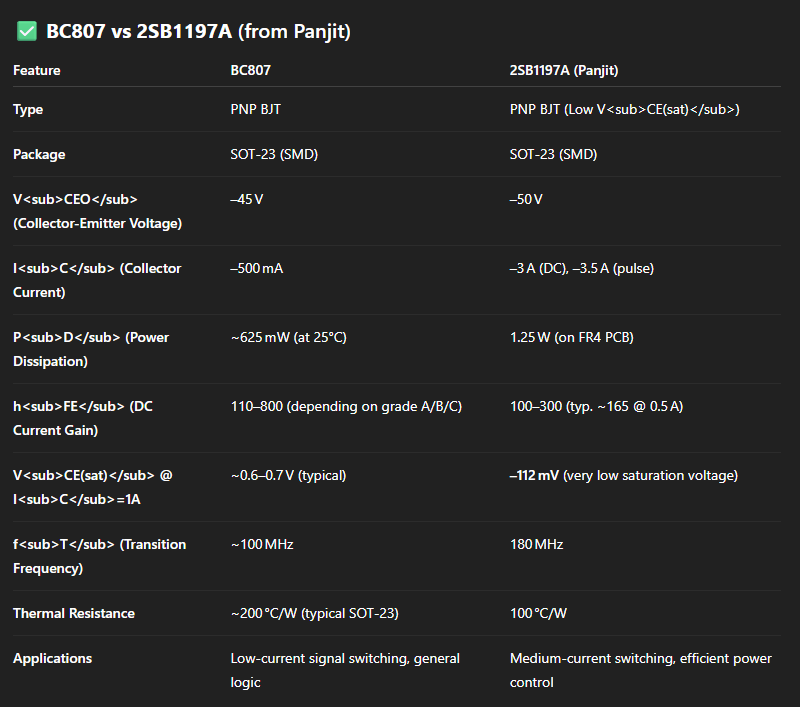Select the "h<sub>FE</sub> (DC Current Gain)" label
The image size is (800, 707).
[83, 418]
